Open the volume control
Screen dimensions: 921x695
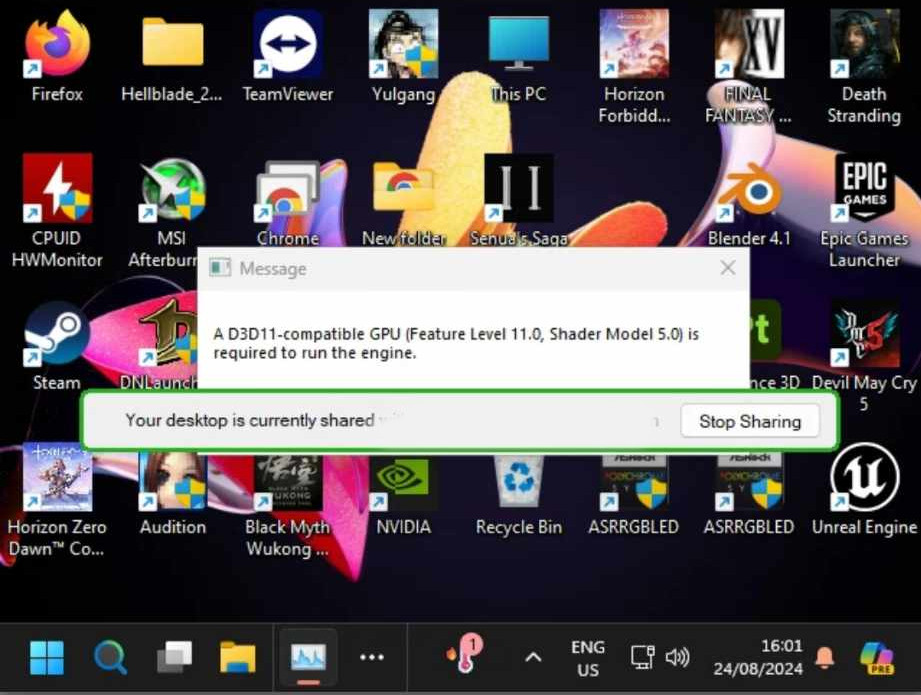pos(677,657)
